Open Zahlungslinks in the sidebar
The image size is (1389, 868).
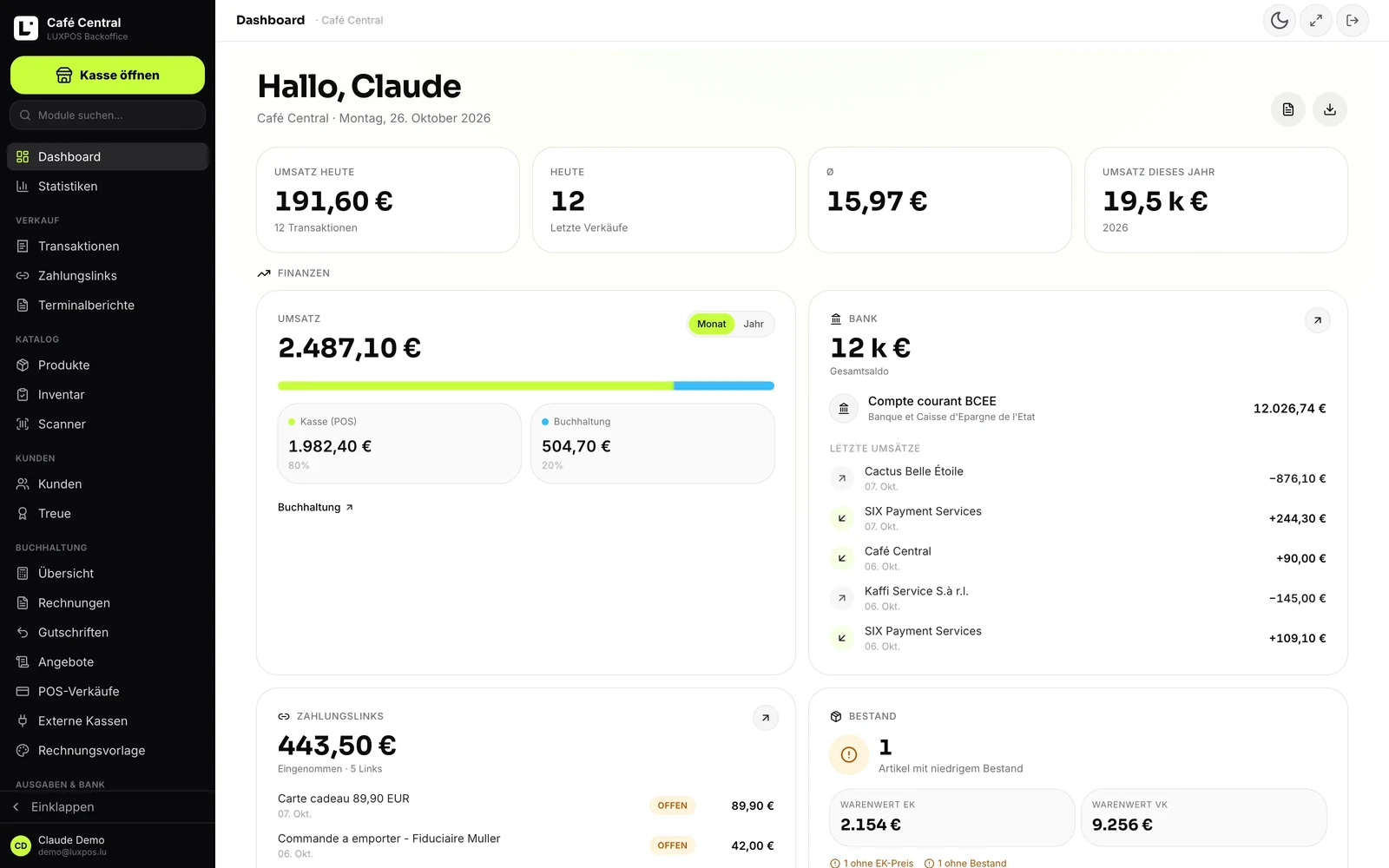point(108,276)
